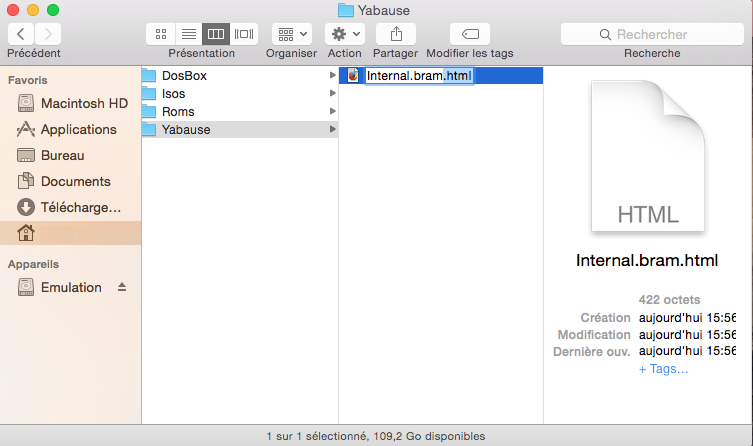The image size is (753, 446).
Task: Click the Yabause folder icon in column
Action: coord(149,129)
